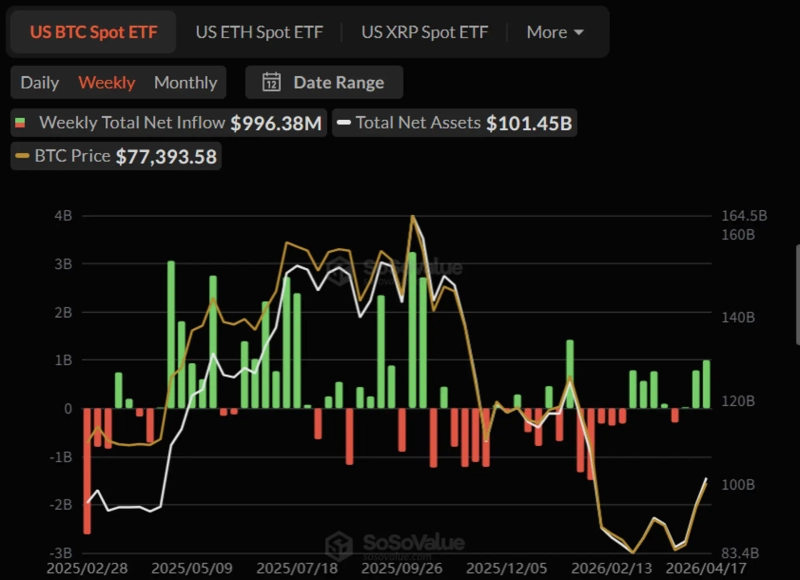
Task: Select the Daily interval option
Action: coord(40,83)
